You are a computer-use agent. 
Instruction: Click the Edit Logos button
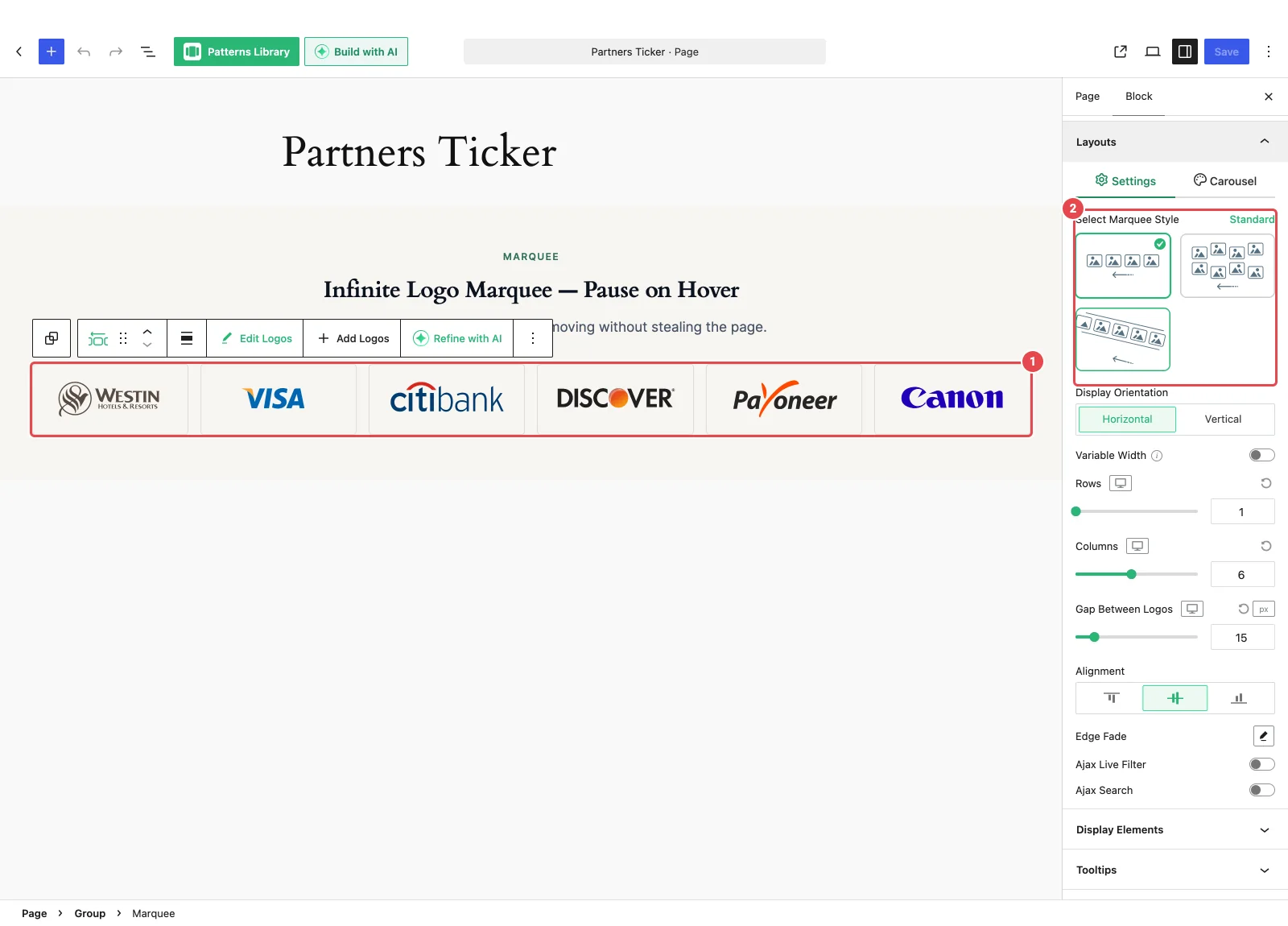[x=255, y=338]
